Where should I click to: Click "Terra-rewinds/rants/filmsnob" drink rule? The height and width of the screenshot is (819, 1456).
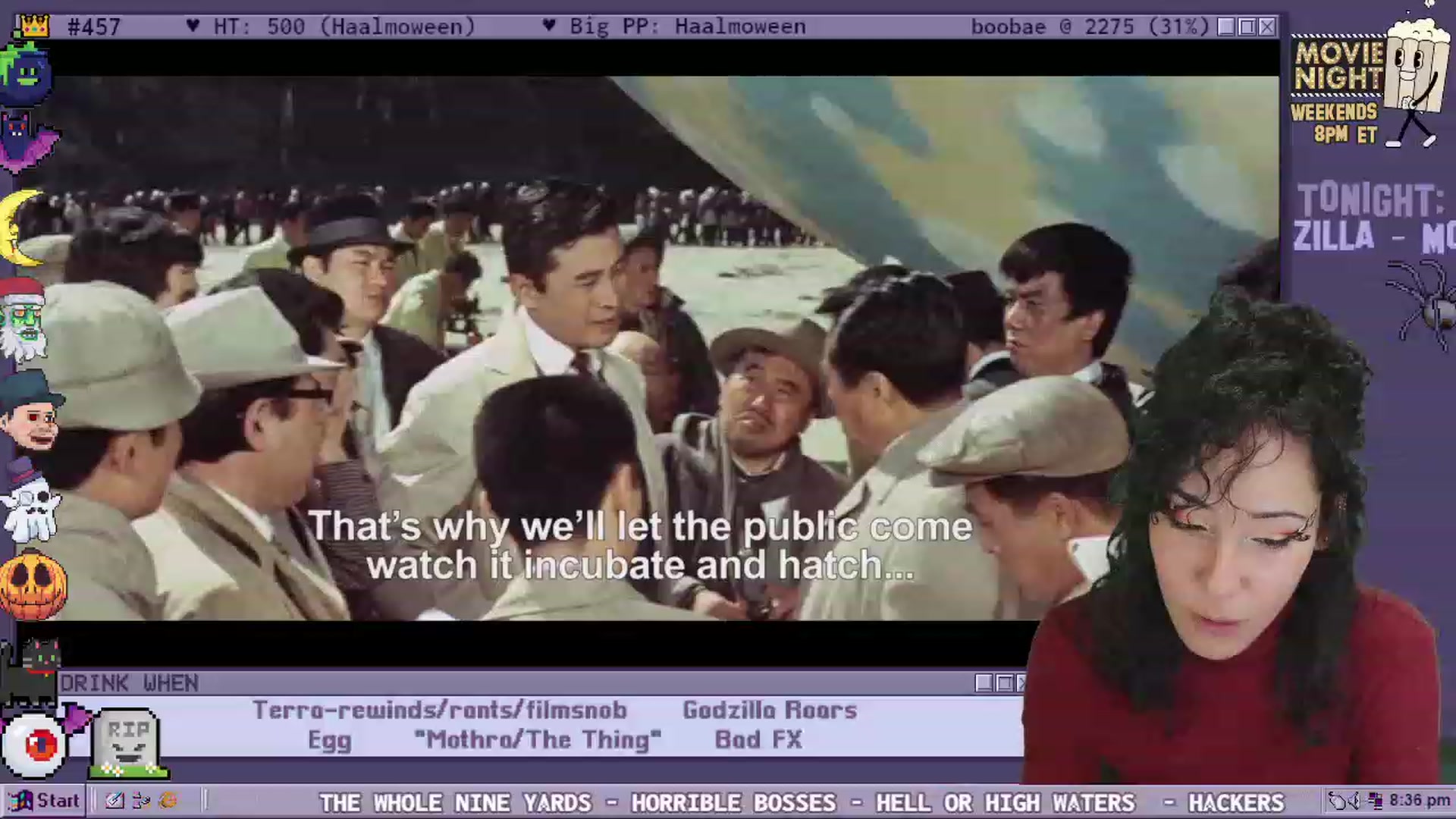[x=440, y=710]
